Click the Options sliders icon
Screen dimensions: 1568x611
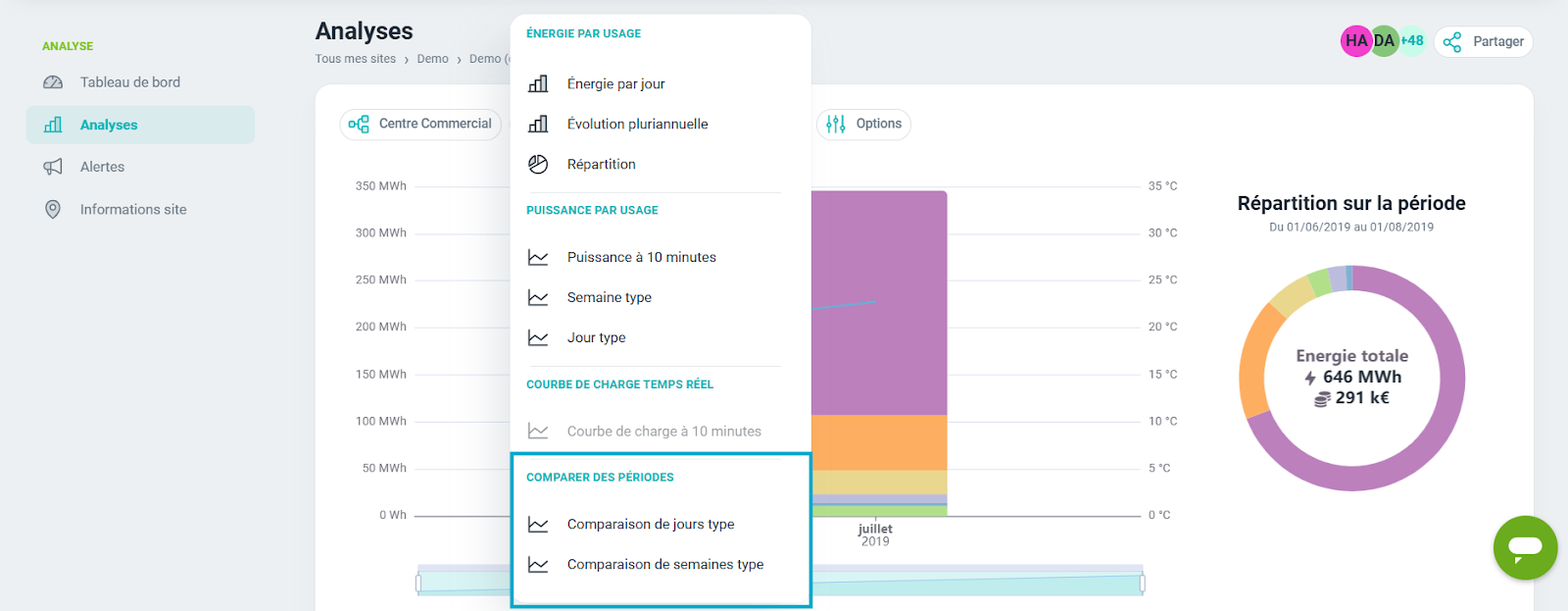click(x=835, y=124)
